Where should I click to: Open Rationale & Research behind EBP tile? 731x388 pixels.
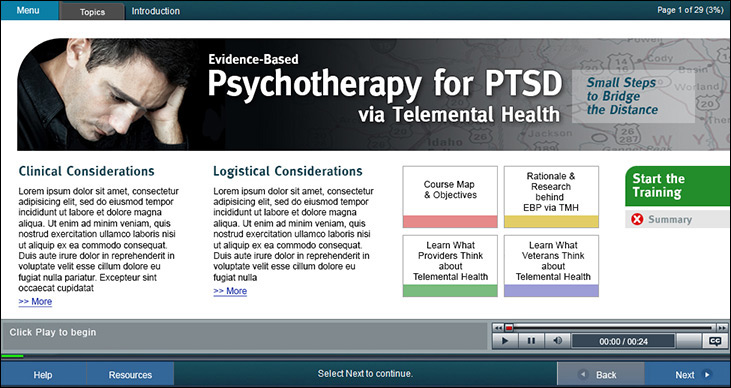[x=551, y=197]
